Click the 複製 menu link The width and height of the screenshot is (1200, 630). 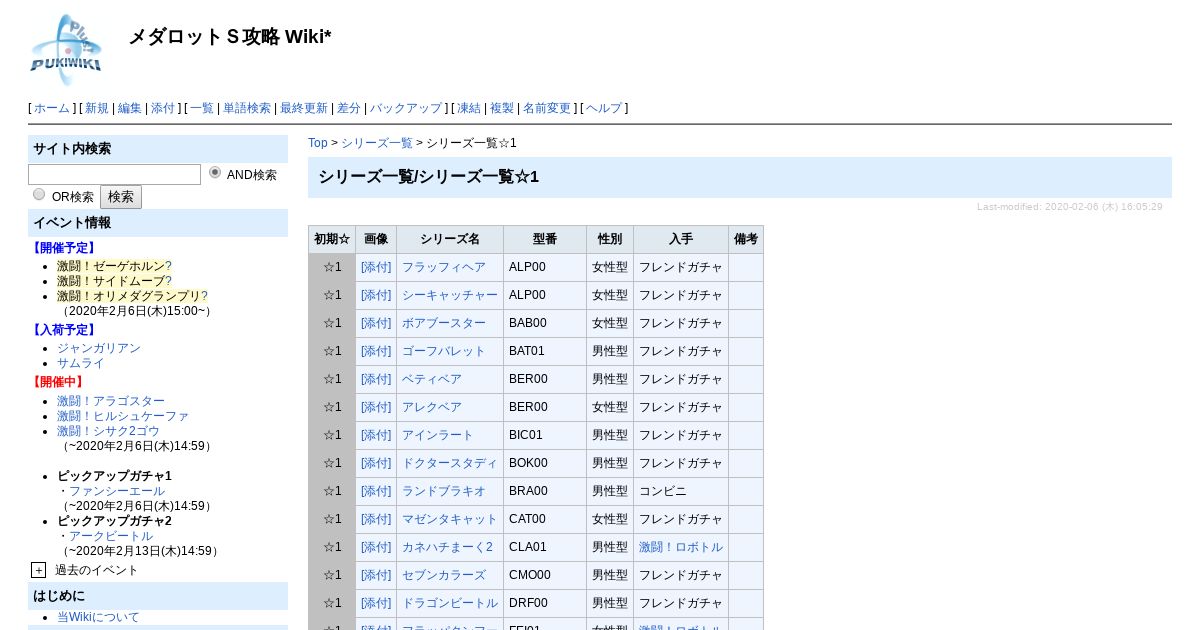502,108
